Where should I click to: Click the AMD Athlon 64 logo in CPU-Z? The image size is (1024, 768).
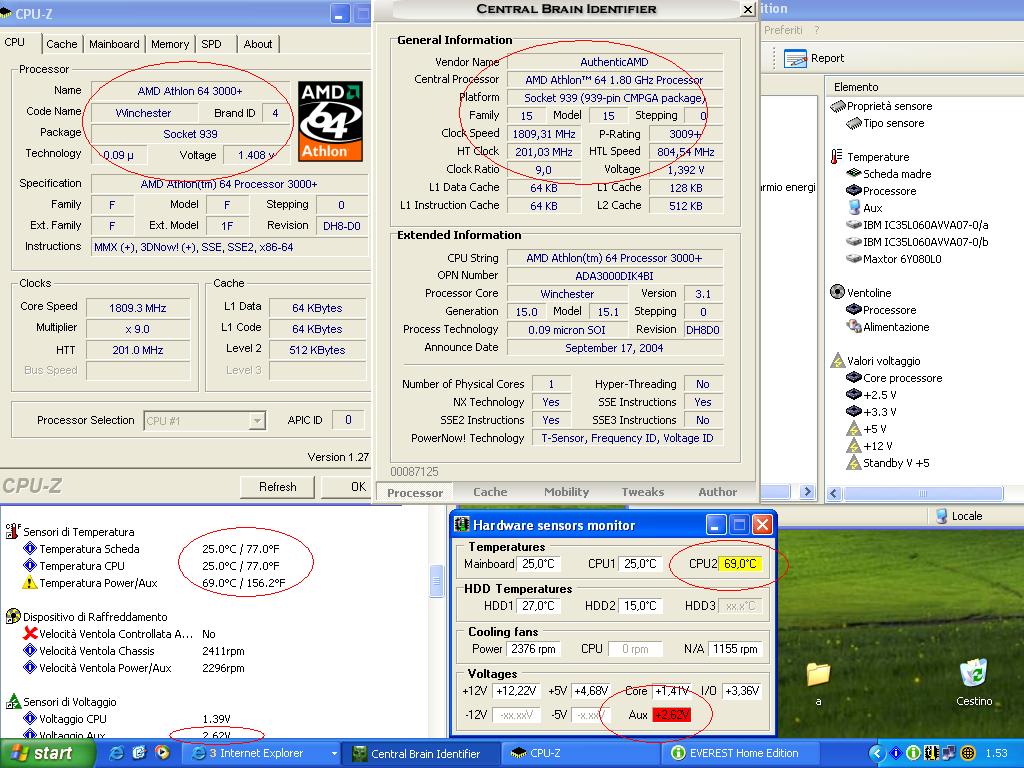pos(330,121)
